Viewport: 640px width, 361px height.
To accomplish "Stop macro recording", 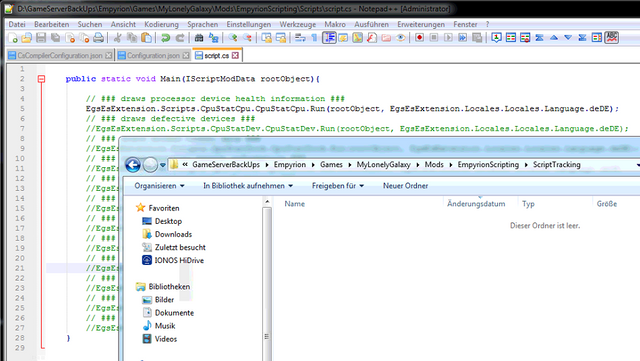I will click(x=433, y=38).
